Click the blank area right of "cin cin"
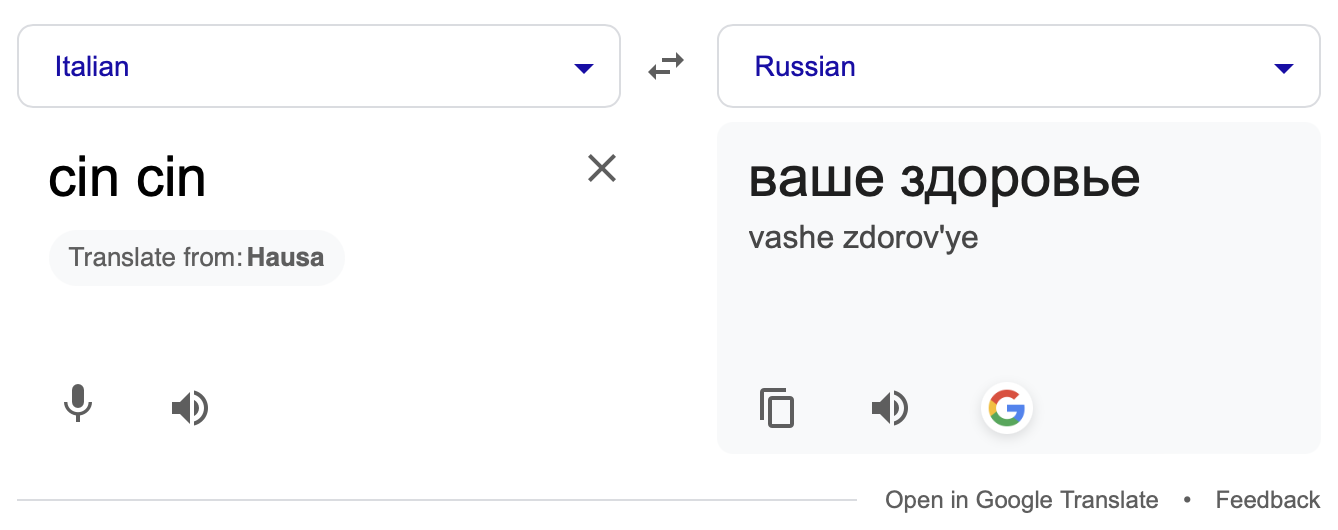Screen dimensions: 1338x530 400,178
